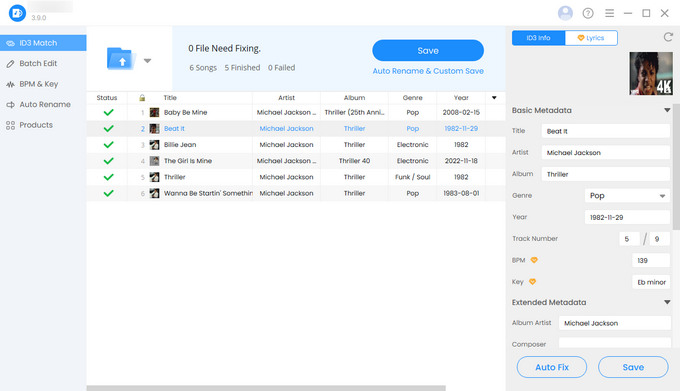Click the Artist column header
This screenshot has height=391, width=680.
(x=286, y=98)
